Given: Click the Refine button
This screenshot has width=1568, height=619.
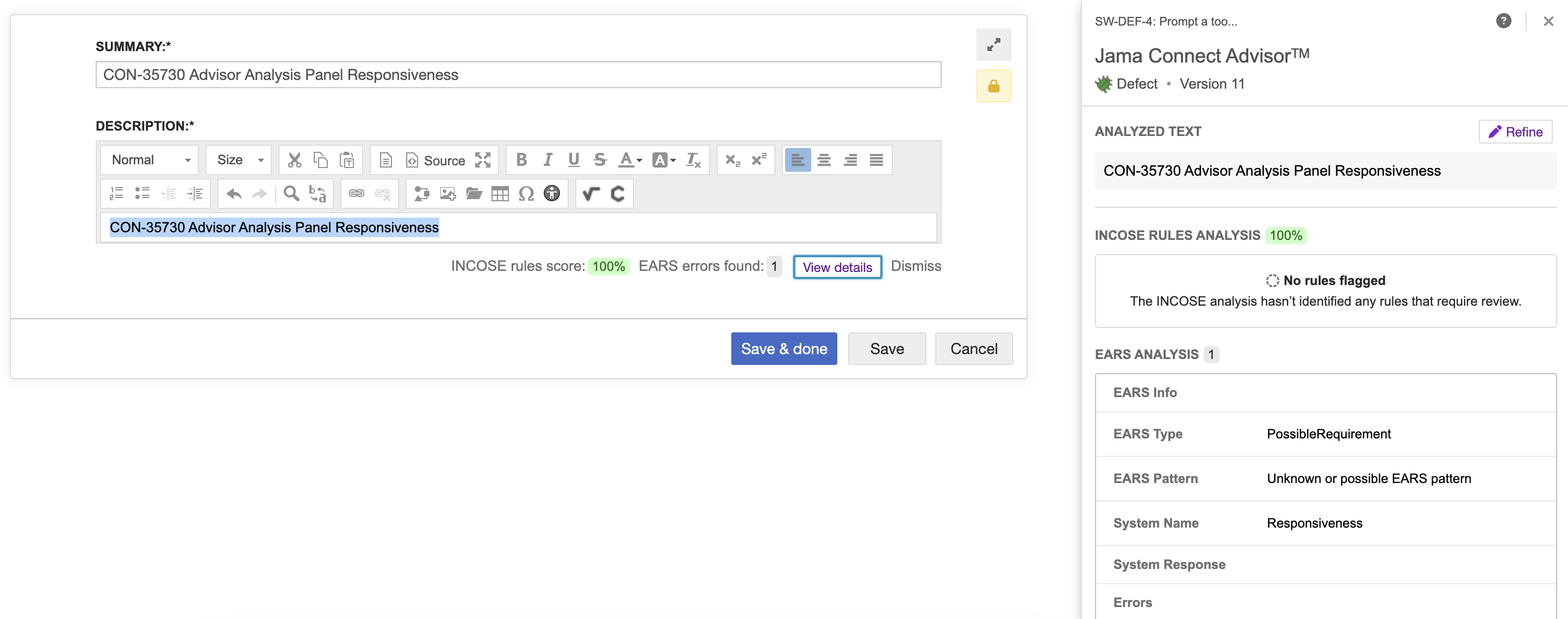Looking at the screenshot, I should tap(1515, 132).
